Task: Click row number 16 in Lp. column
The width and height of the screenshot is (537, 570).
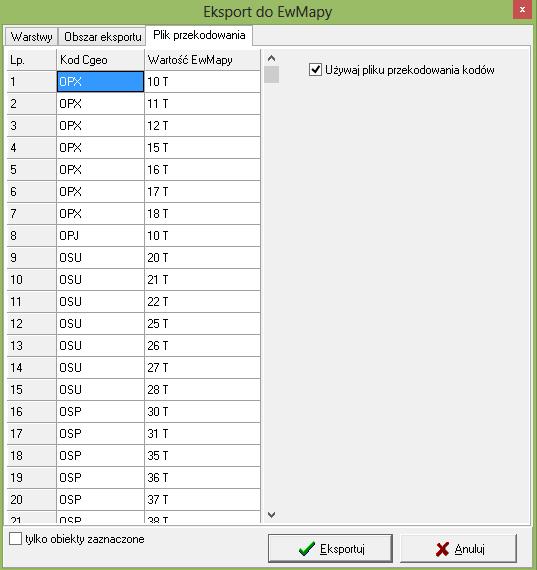Action: [32, 412]
